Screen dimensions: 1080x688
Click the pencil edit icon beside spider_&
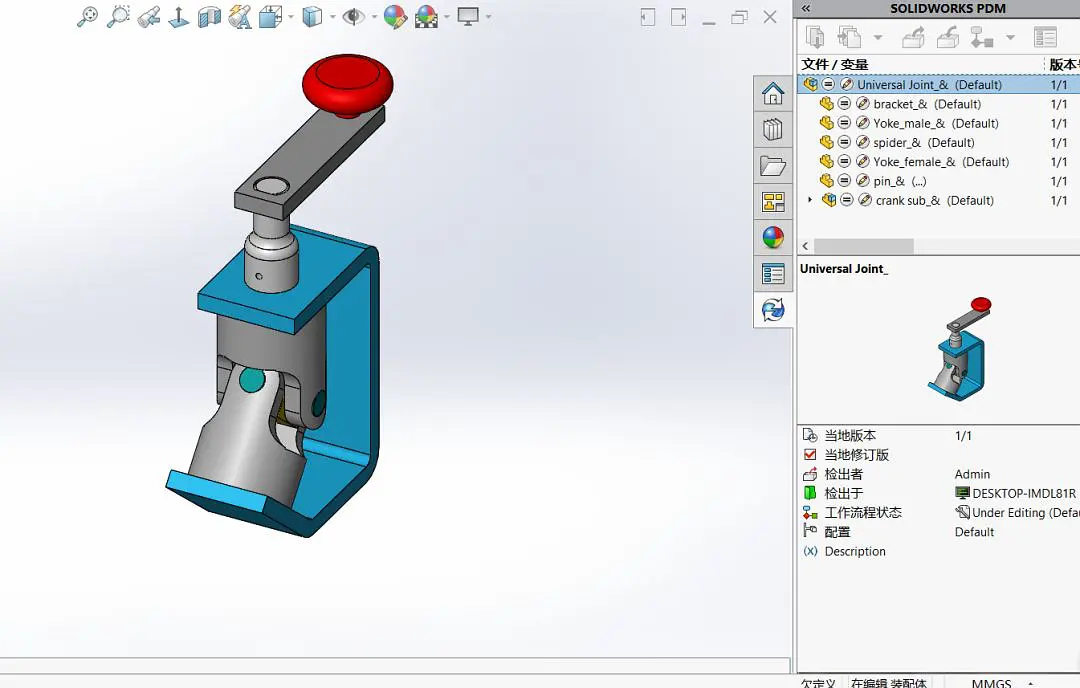tap(862, 142)
